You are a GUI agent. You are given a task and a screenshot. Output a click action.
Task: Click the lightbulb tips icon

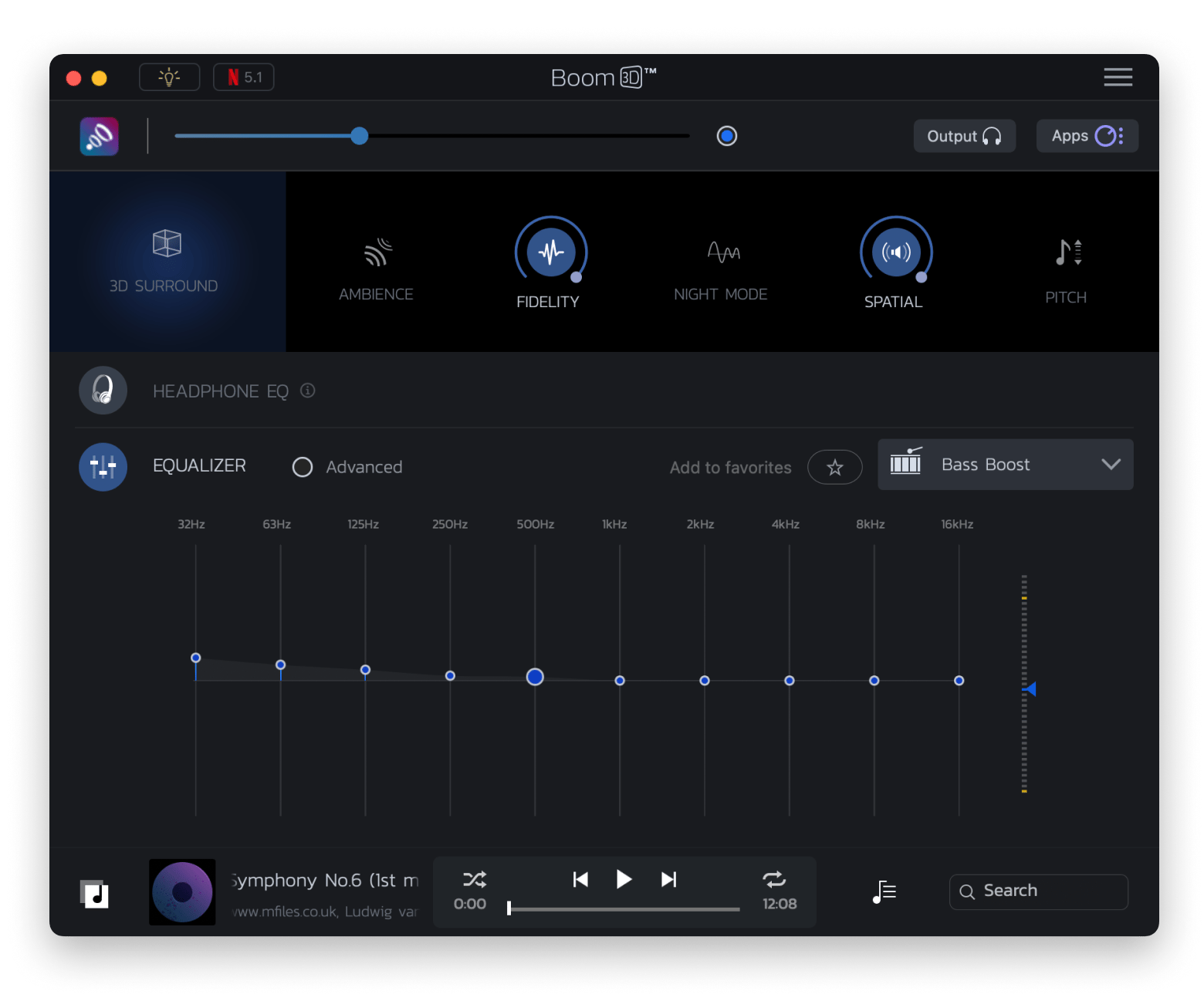click(169, 77)
